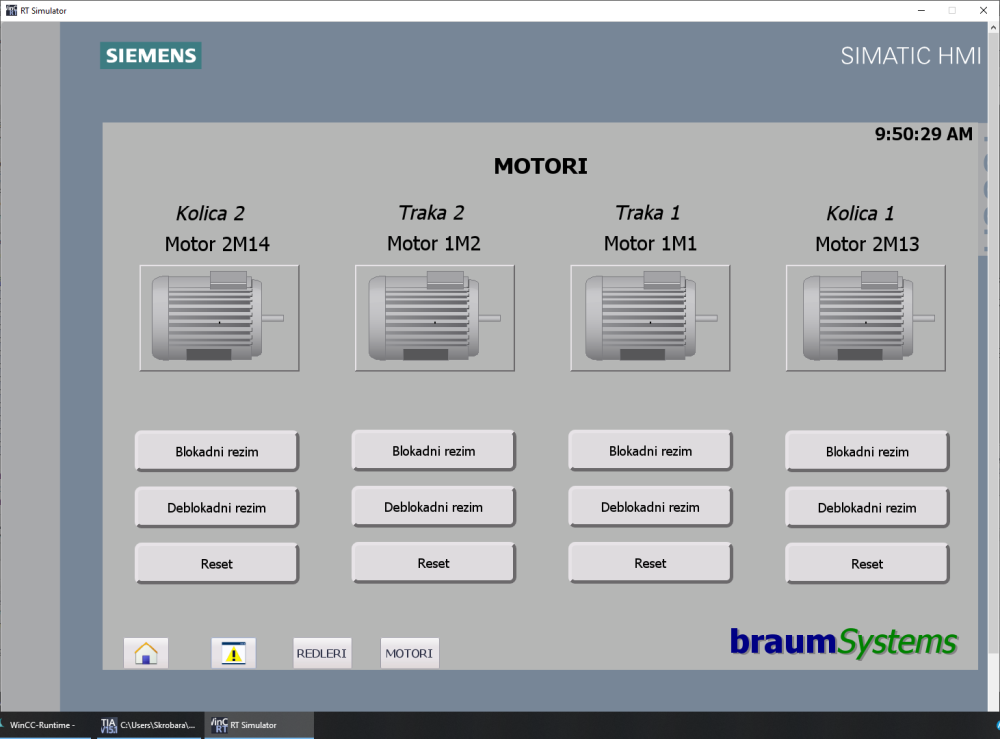Open the alarm warning screen icon
This screenshot has width=1000, height=739.
click(x=234, y=653)
